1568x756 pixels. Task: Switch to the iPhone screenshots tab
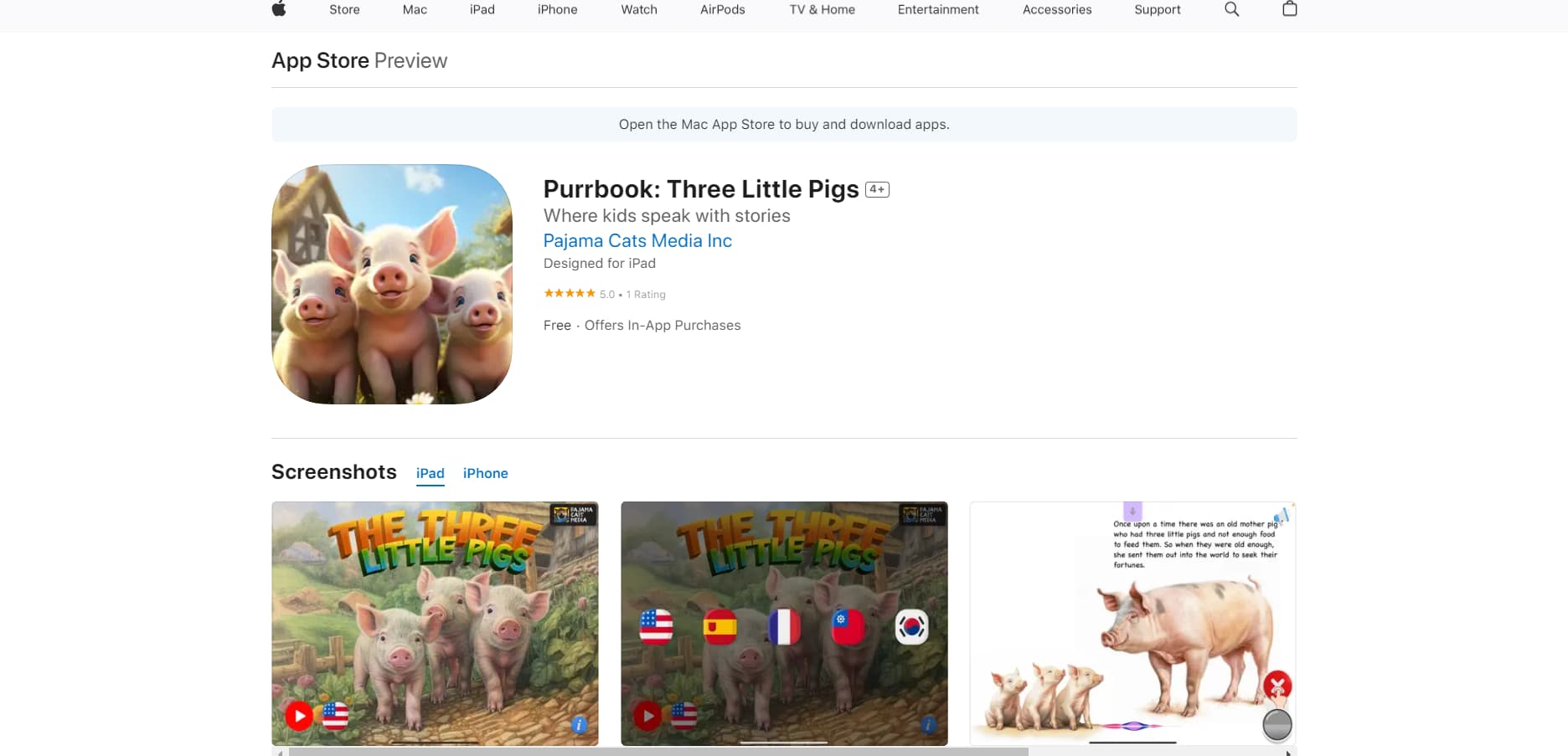[485, 474]
